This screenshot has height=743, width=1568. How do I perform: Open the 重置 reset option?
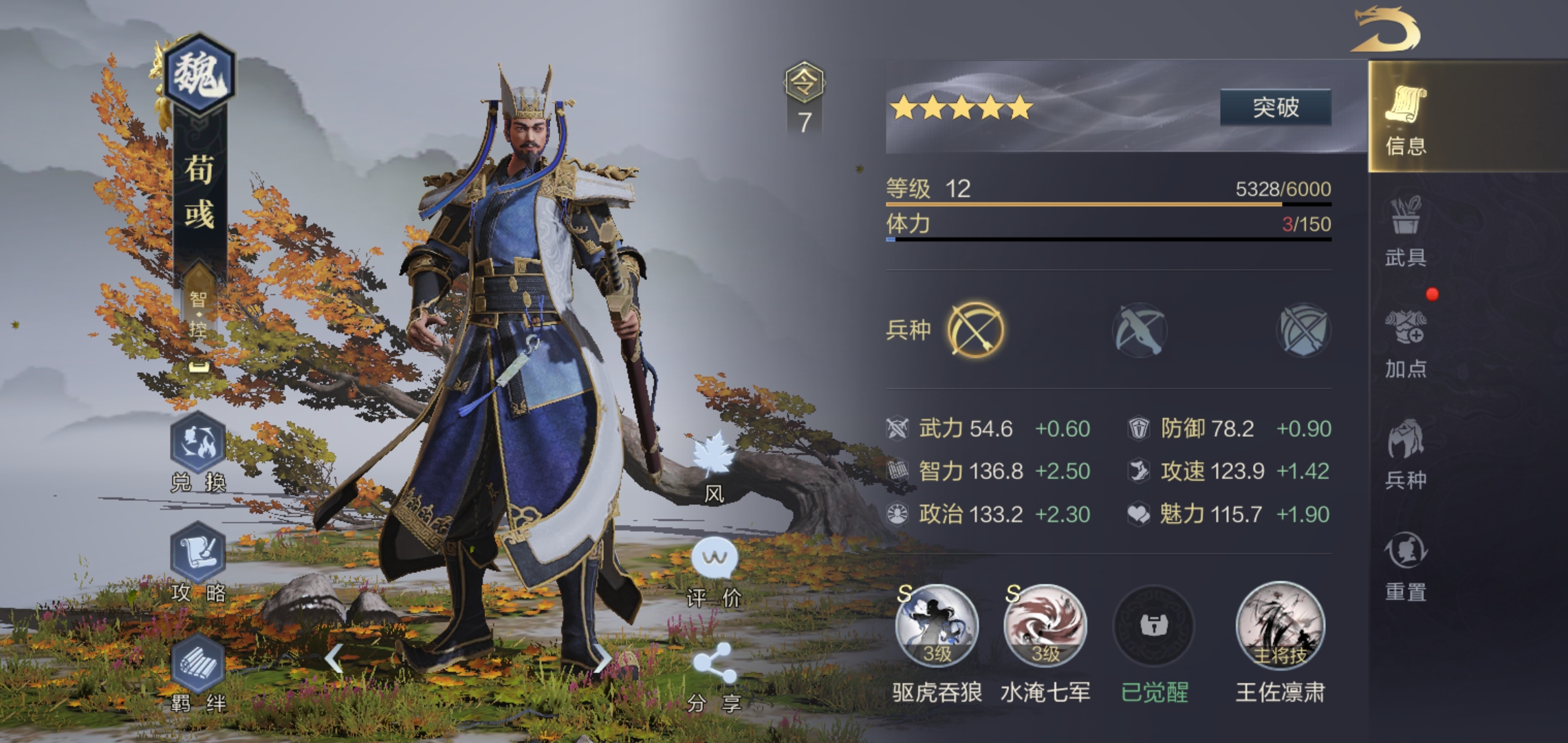[x=1406, y=566]
